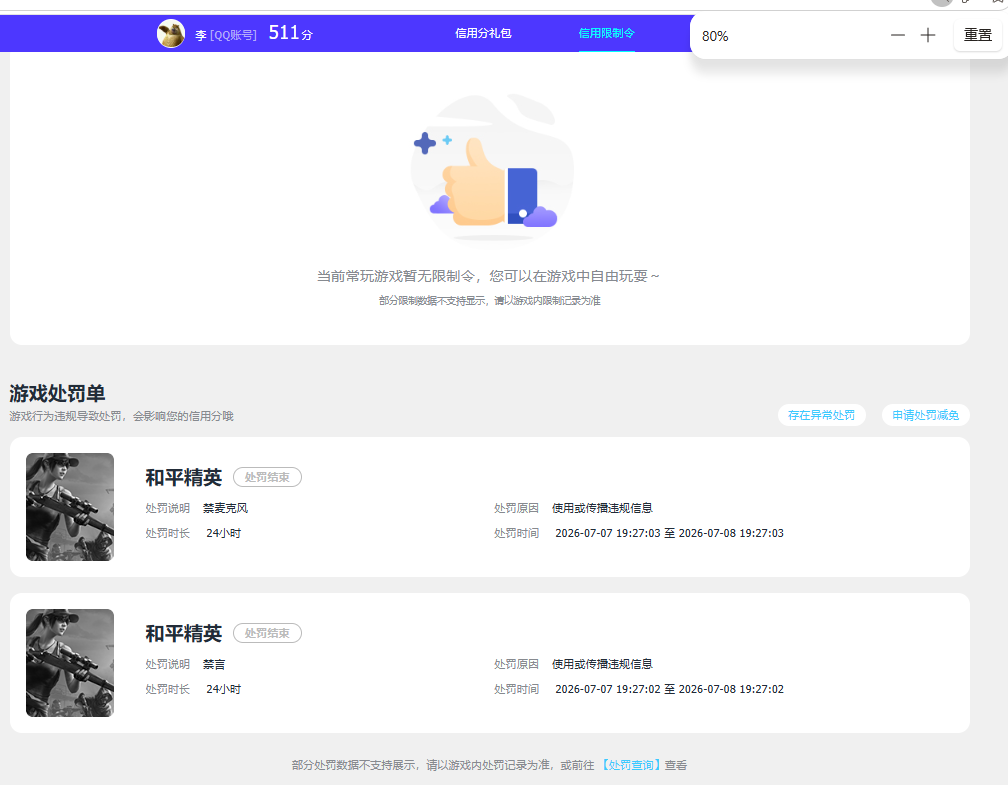Click 处罚结束 badge on 禁言 card
Image resolution: width=1008 pixels, height=785 pixels.
267,633
